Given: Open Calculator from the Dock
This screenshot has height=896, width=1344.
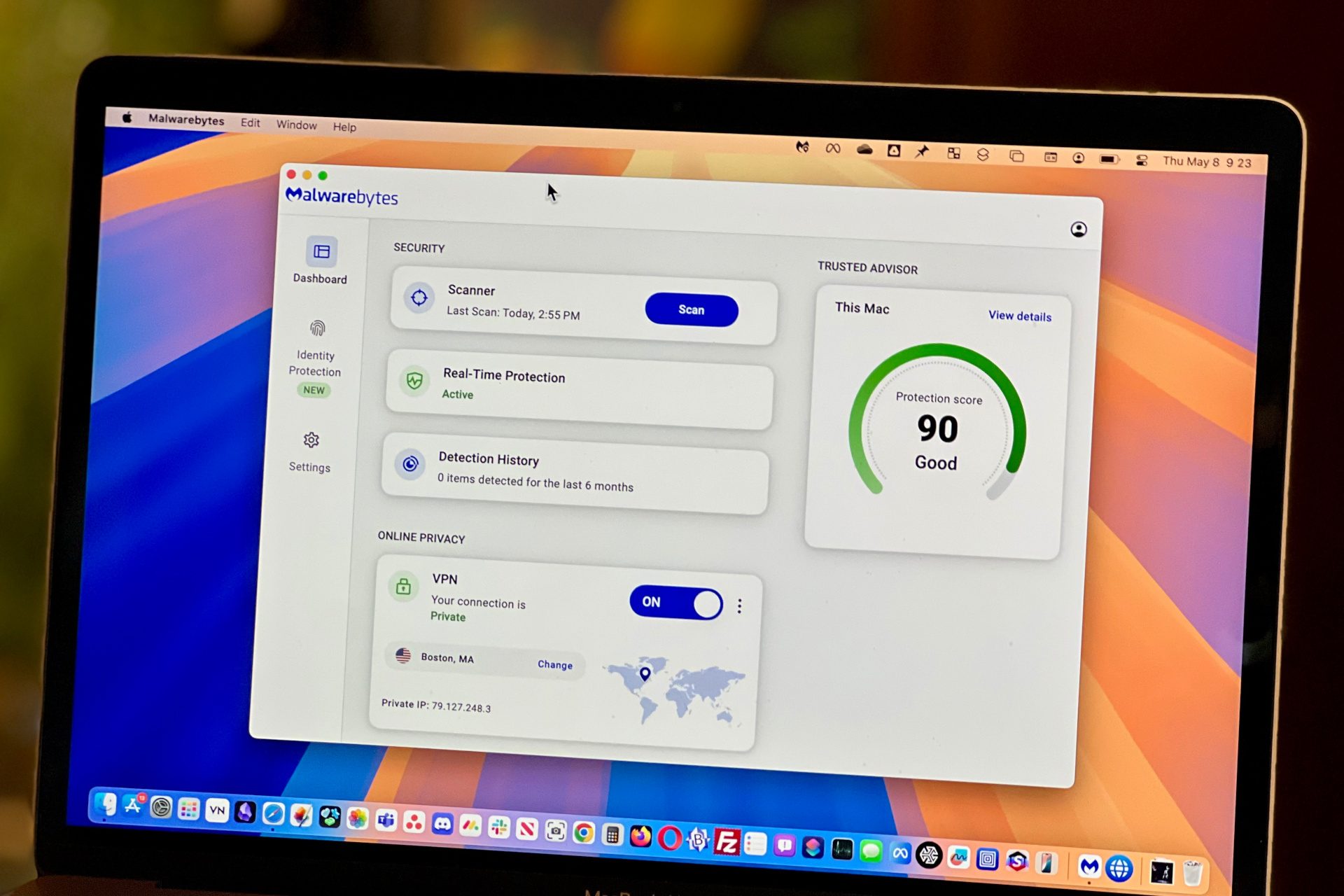Looking at the screenshot, I should 612,834.
